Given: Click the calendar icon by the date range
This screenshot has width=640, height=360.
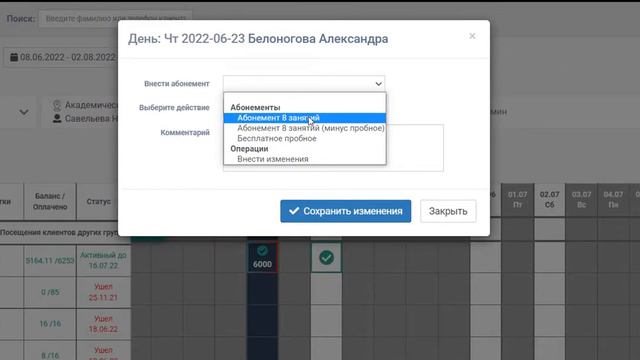Looking at the screenshot, I should point(14,57).
